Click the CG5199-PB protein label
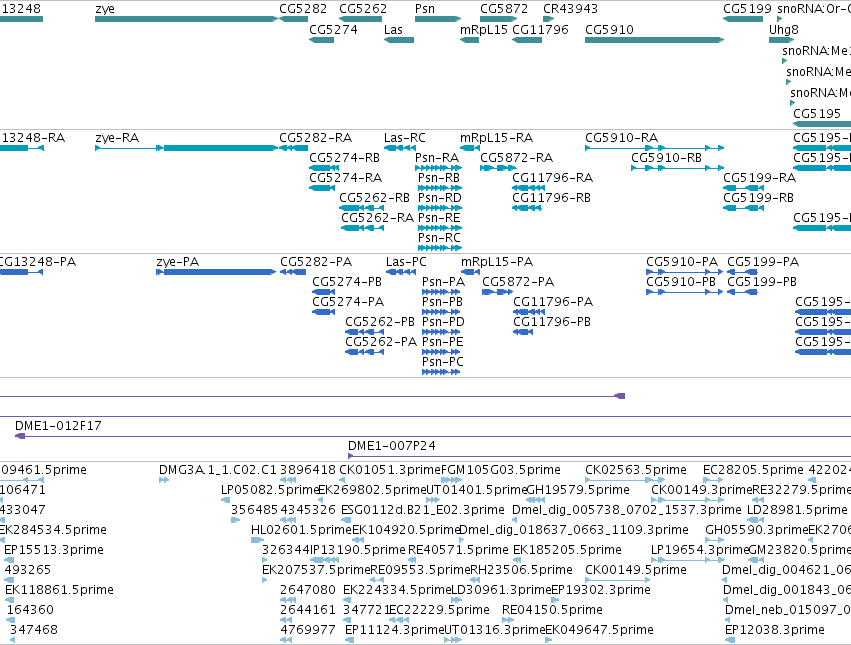851x645 pixels. pos(762,282)
